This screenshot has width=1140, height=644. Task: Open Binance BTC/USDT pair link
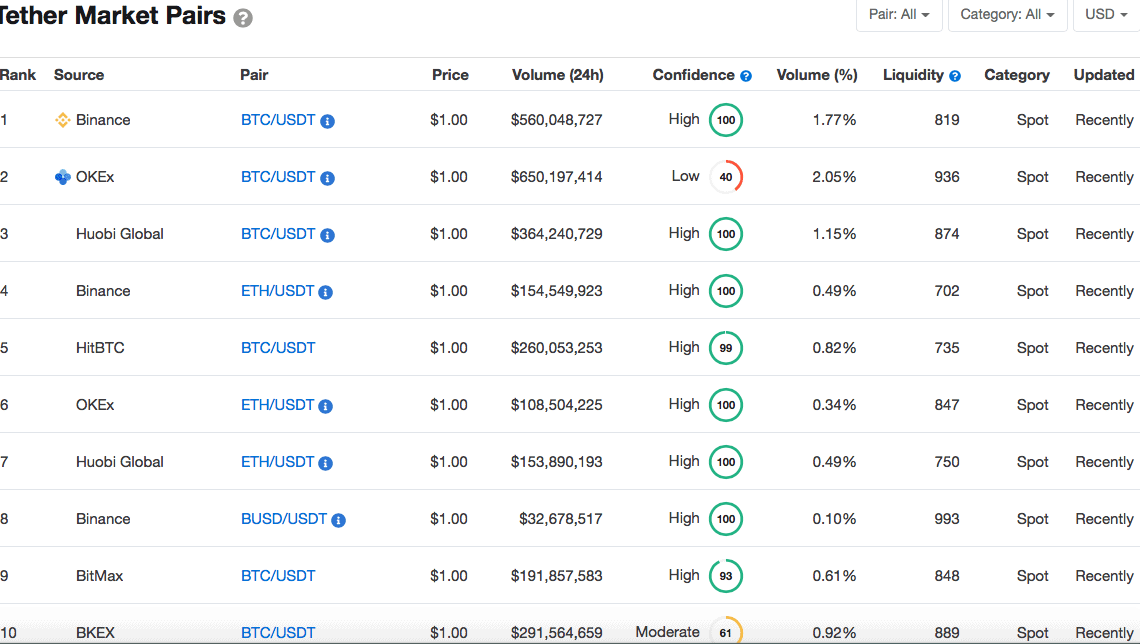[278, 120]
